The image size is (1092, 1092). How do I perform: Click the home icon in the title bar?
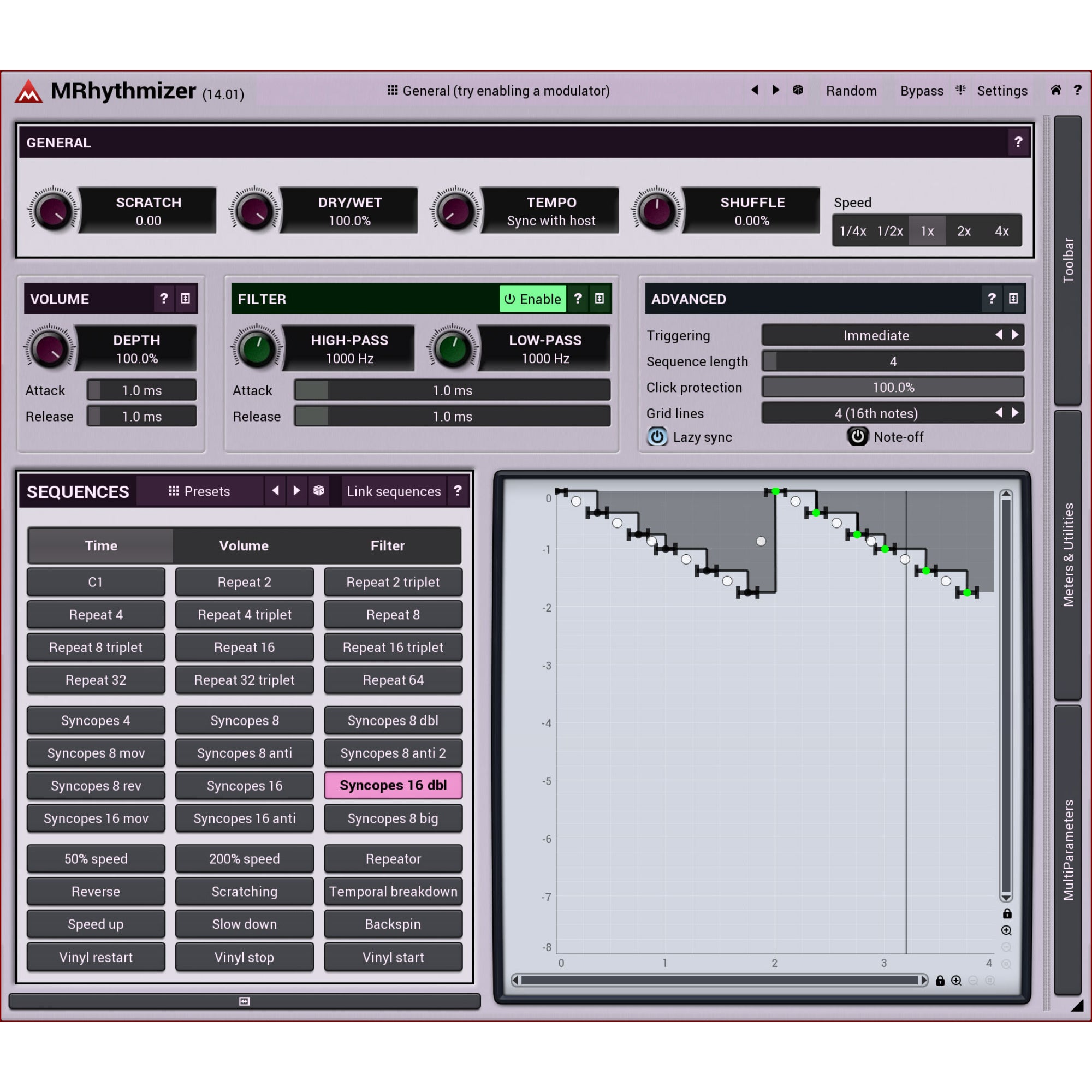tap(1055, 91)
